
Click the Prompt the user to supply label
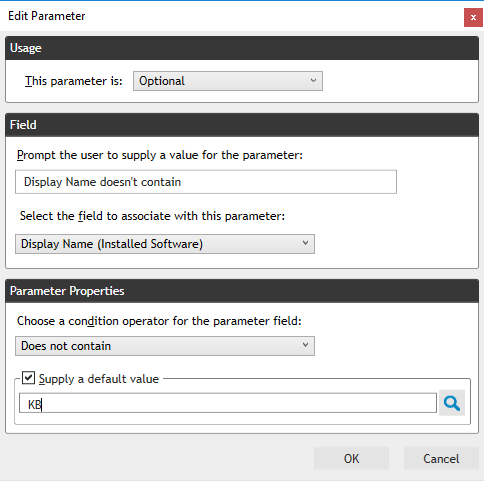click(160, 155)
